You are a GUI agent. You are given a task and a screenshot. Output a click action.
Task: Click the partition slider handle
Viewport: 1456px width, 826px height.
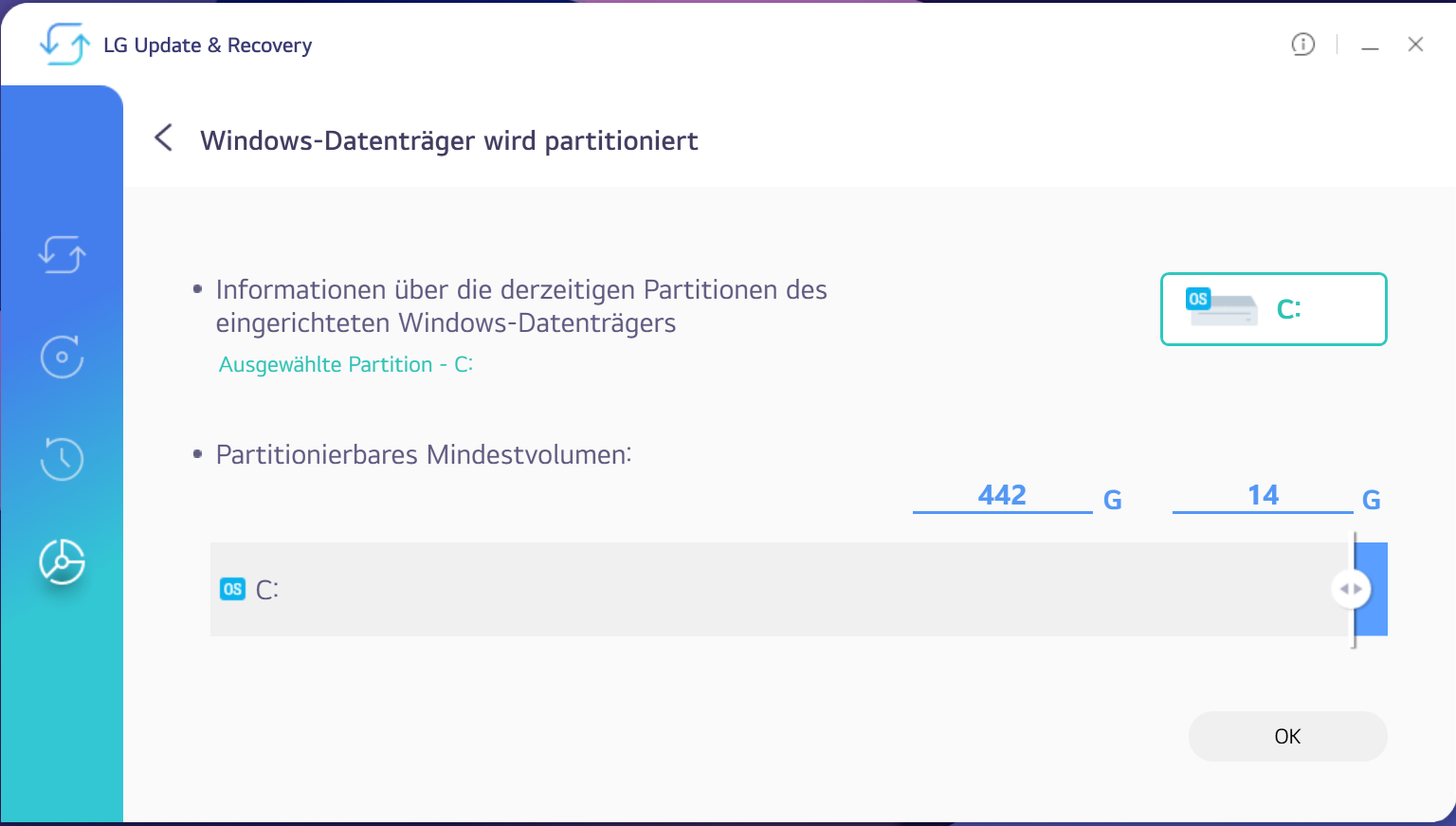(1352, 589)
